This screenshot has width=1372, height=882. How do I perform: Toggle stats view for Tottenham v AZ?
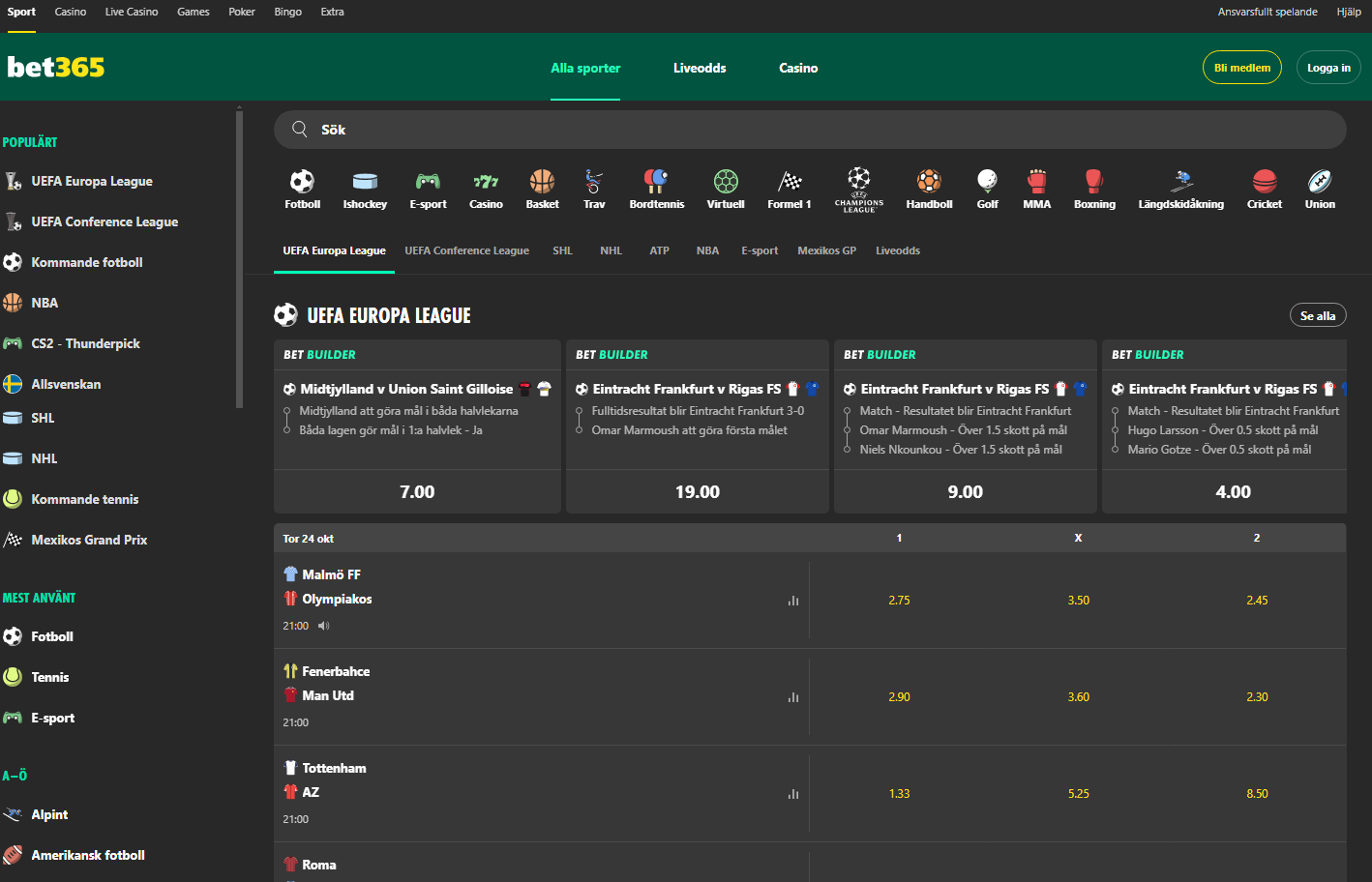792,794
